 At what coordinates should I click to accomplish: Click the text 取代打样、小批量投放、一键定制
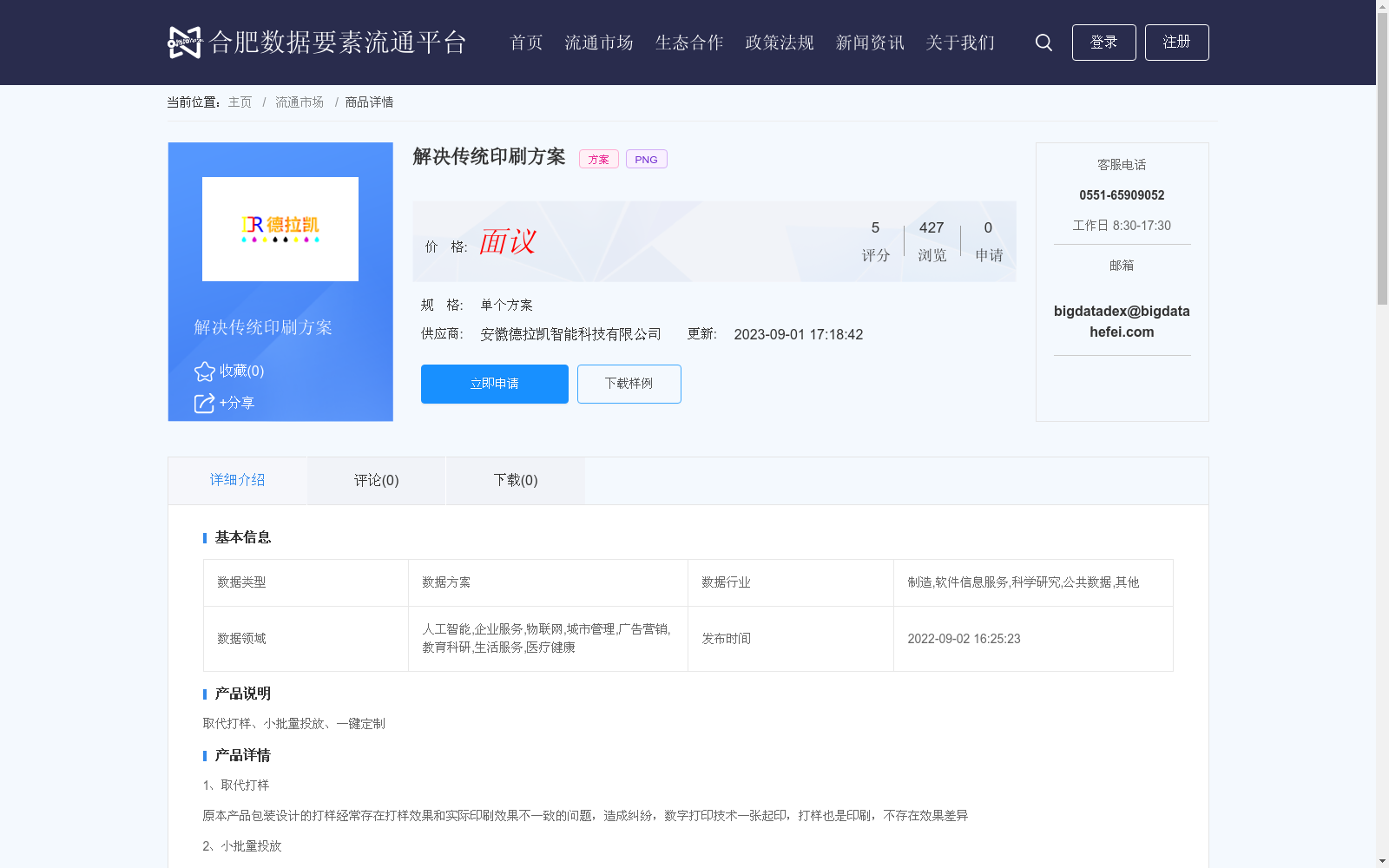click(294, 724)
